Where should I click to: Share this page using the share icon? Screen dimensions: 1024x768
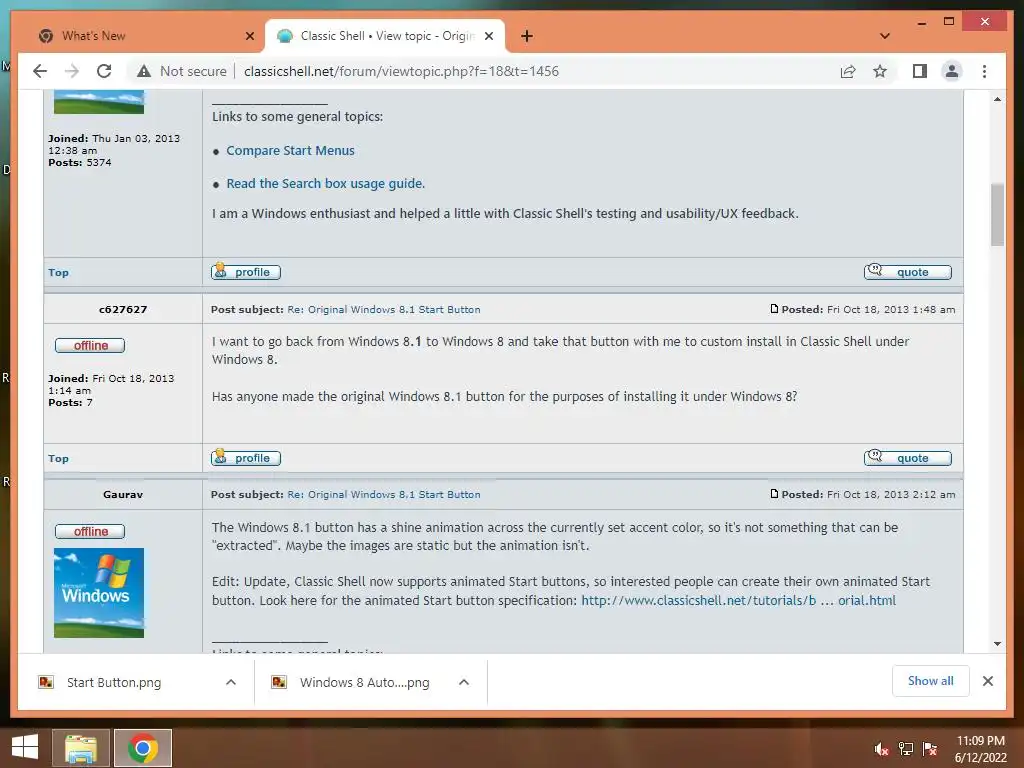(848, 71)
